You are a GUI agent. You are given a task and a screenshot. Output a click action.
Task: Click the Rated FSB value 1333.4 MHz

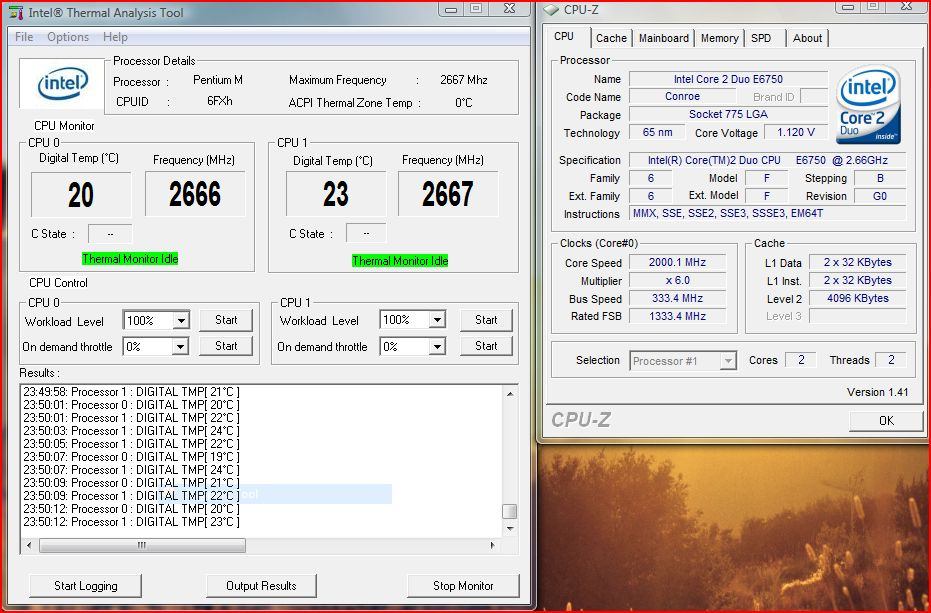677,316
